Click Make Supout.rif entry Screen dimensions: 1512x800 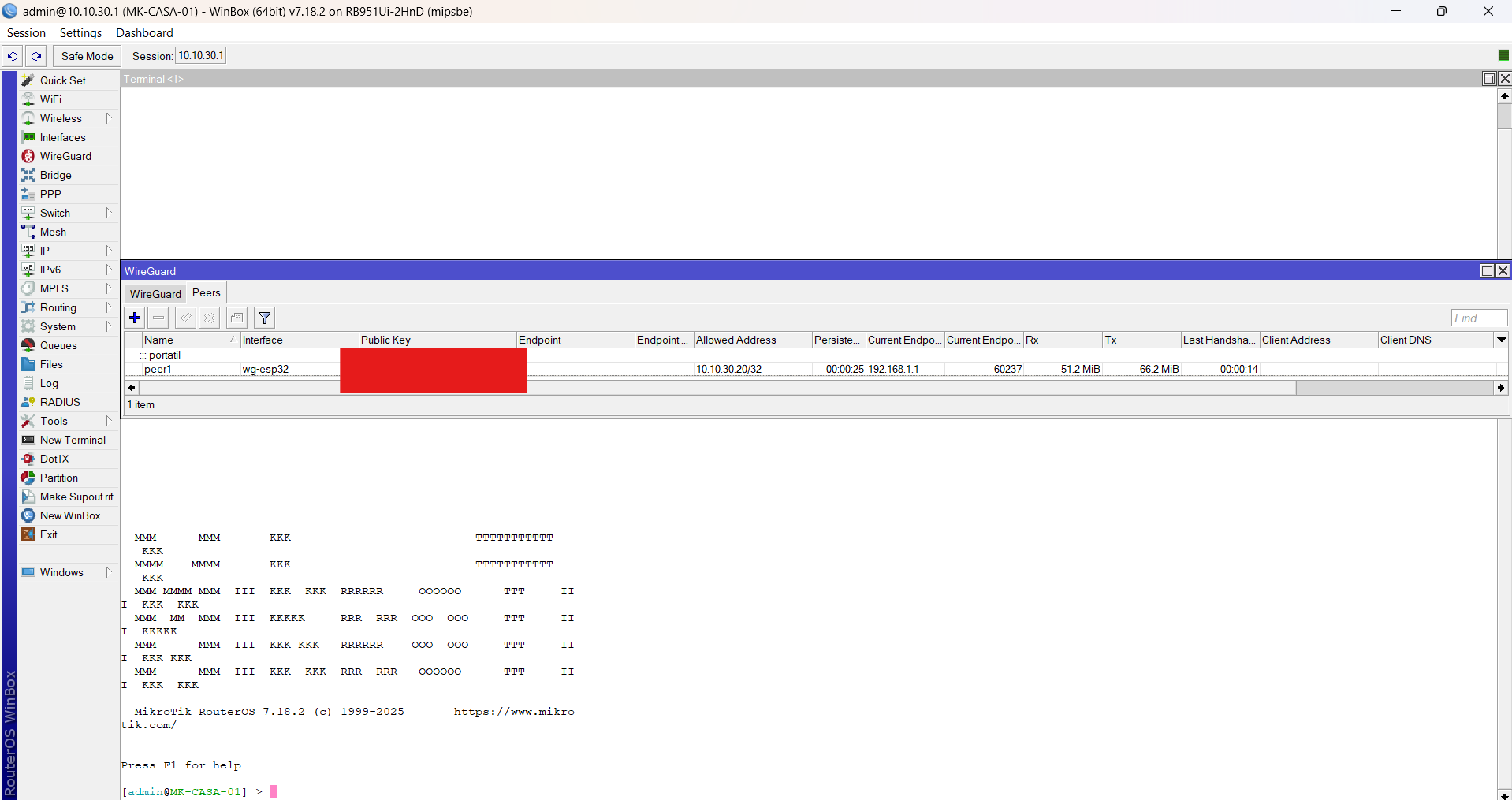[69, 497]
